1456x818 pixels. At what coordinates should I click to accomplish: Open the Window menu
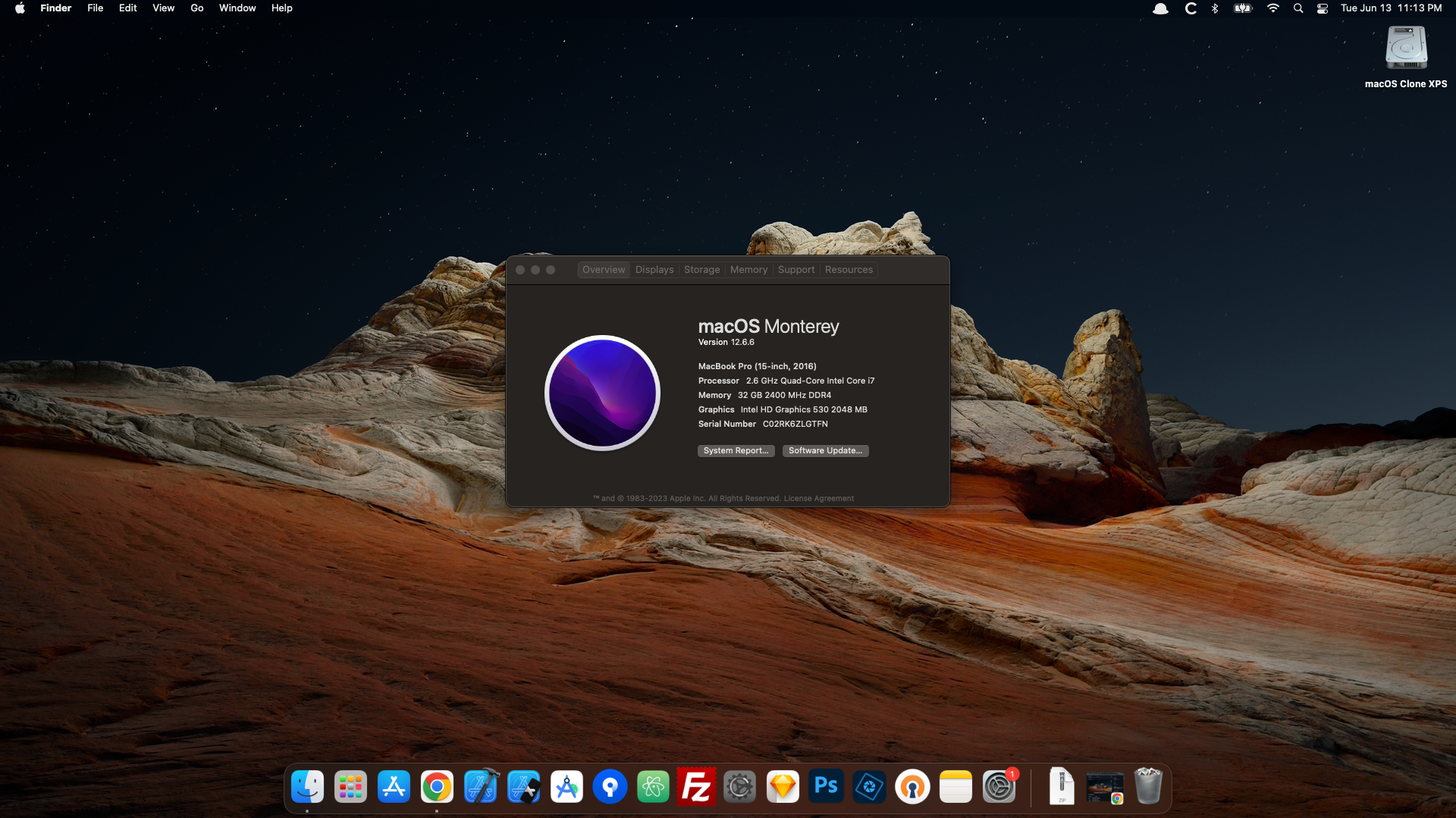(x=237, y=8)
